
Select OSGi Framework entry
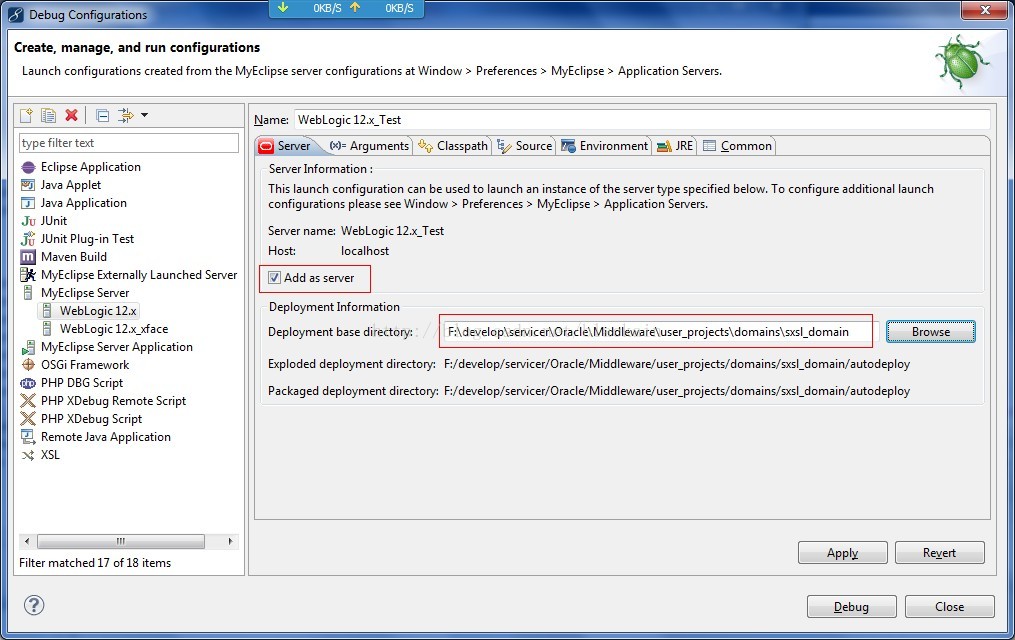click(x=85, y=365)
